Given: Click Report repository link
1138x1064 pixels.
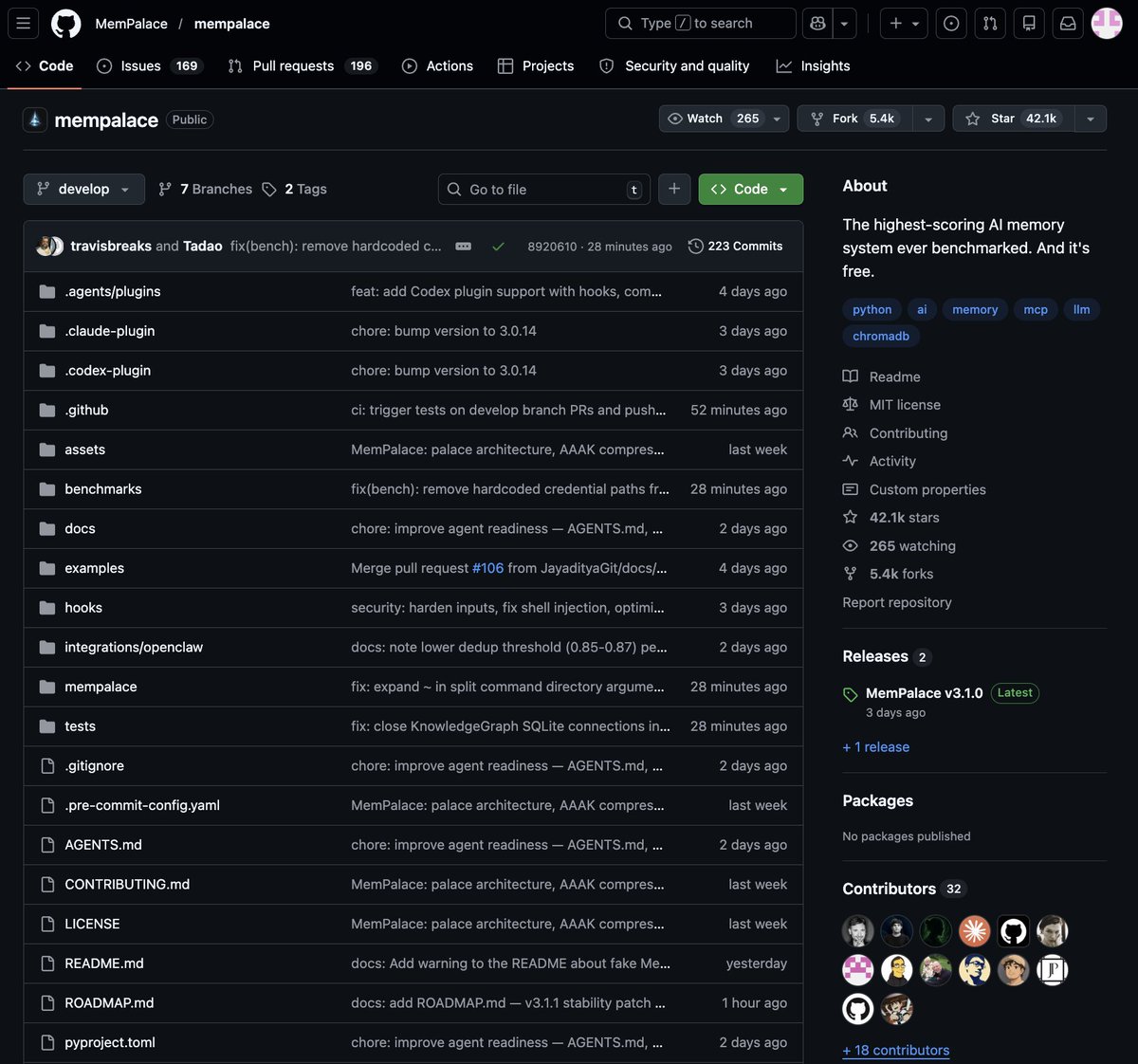Looking at the screenshot, I should pos(897,602).
